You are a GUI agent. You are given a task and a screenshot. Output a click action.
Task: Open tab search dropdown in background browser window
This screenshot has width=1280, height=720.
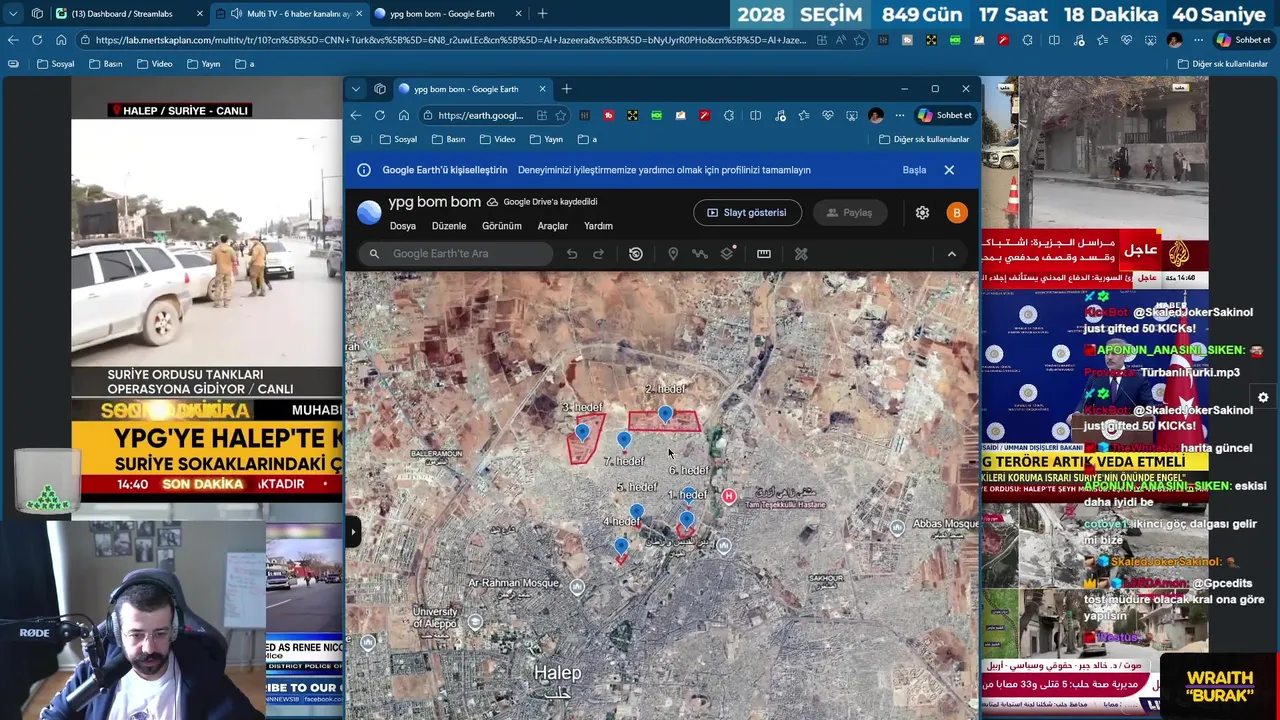click(13, 13)
